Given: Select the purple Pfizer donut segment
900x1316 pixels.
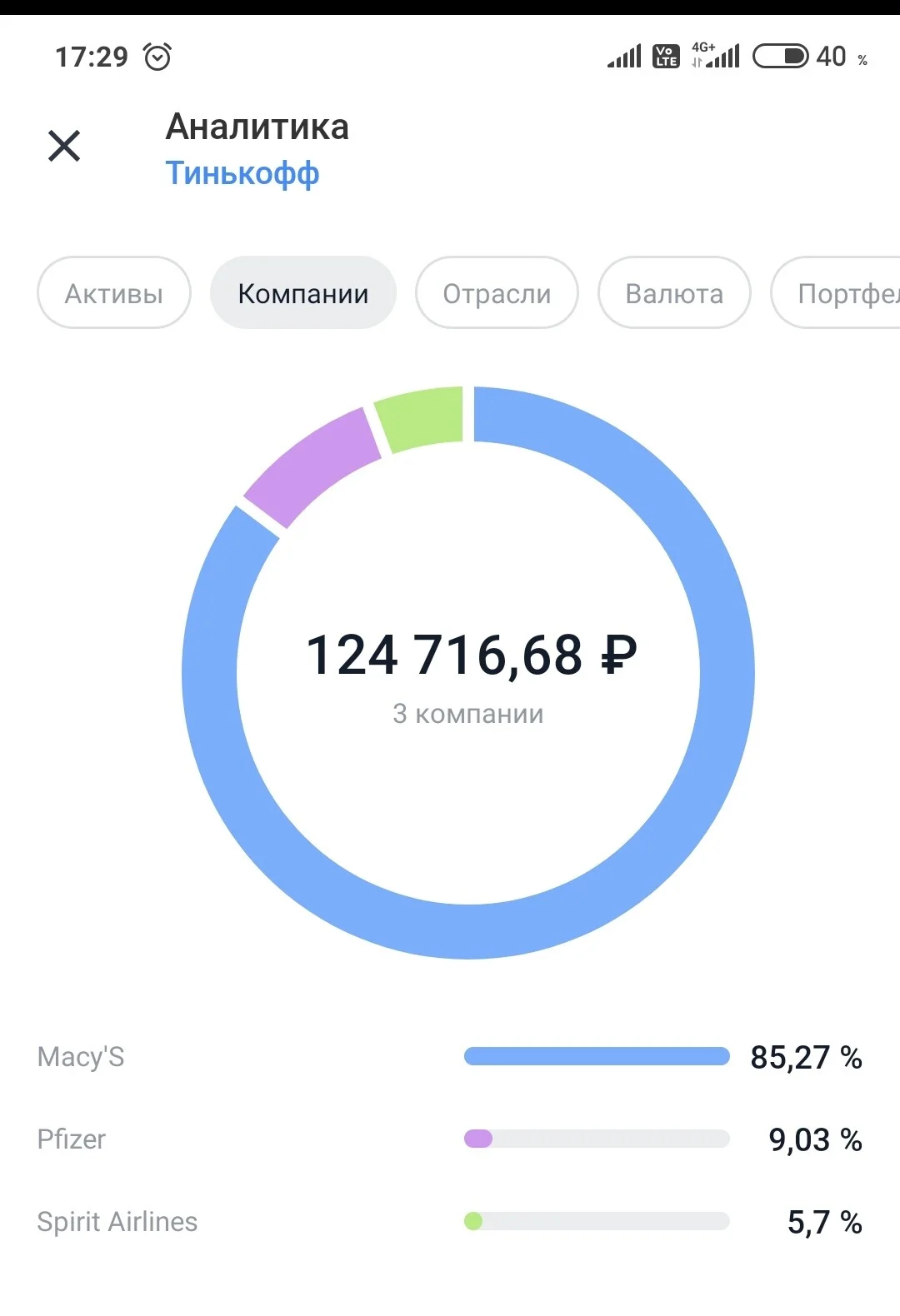Looking at the screenshot, I should point(312,466).
